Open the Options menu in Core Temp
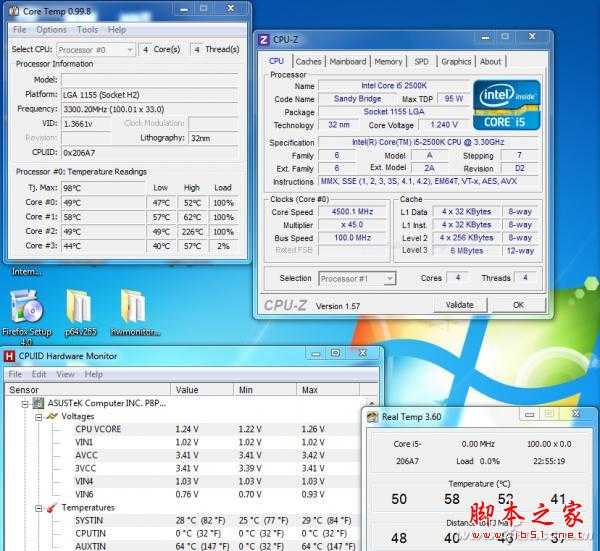Viewport: 600px width, 551px height. point(51,30)
